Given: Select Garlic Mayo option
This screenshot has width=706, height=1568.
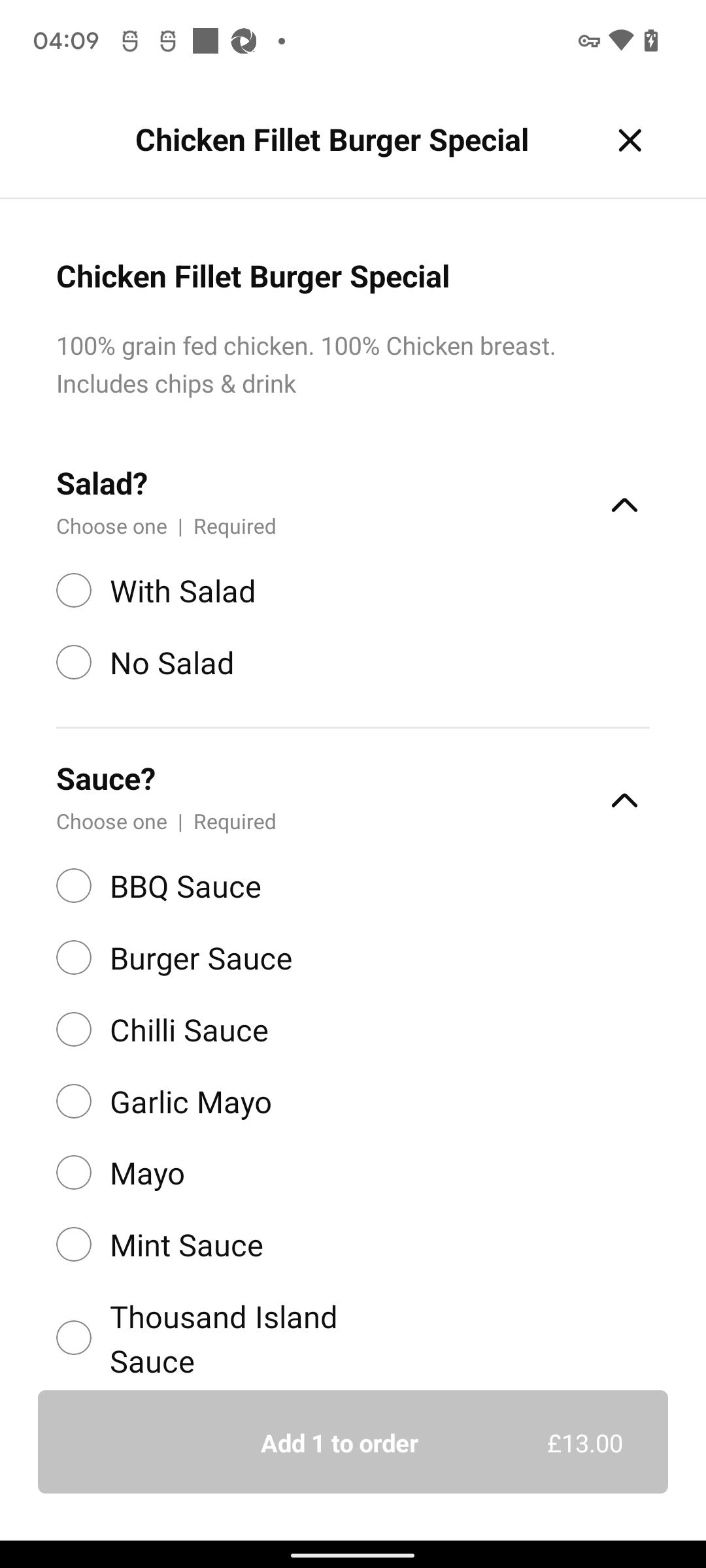Looking at the screenshot, I should (x=74, y=1102).
